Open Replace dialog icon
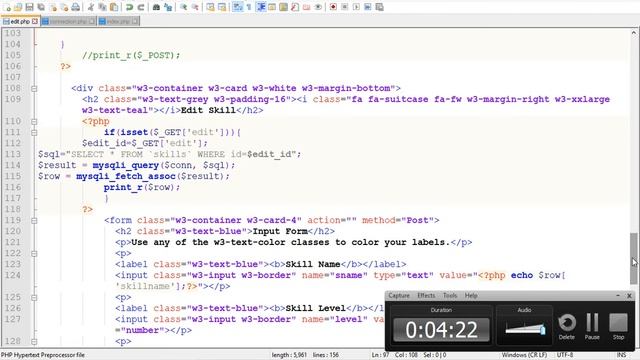Image resolution: width=640 pixels, height=360 pixels. point(168,7)
